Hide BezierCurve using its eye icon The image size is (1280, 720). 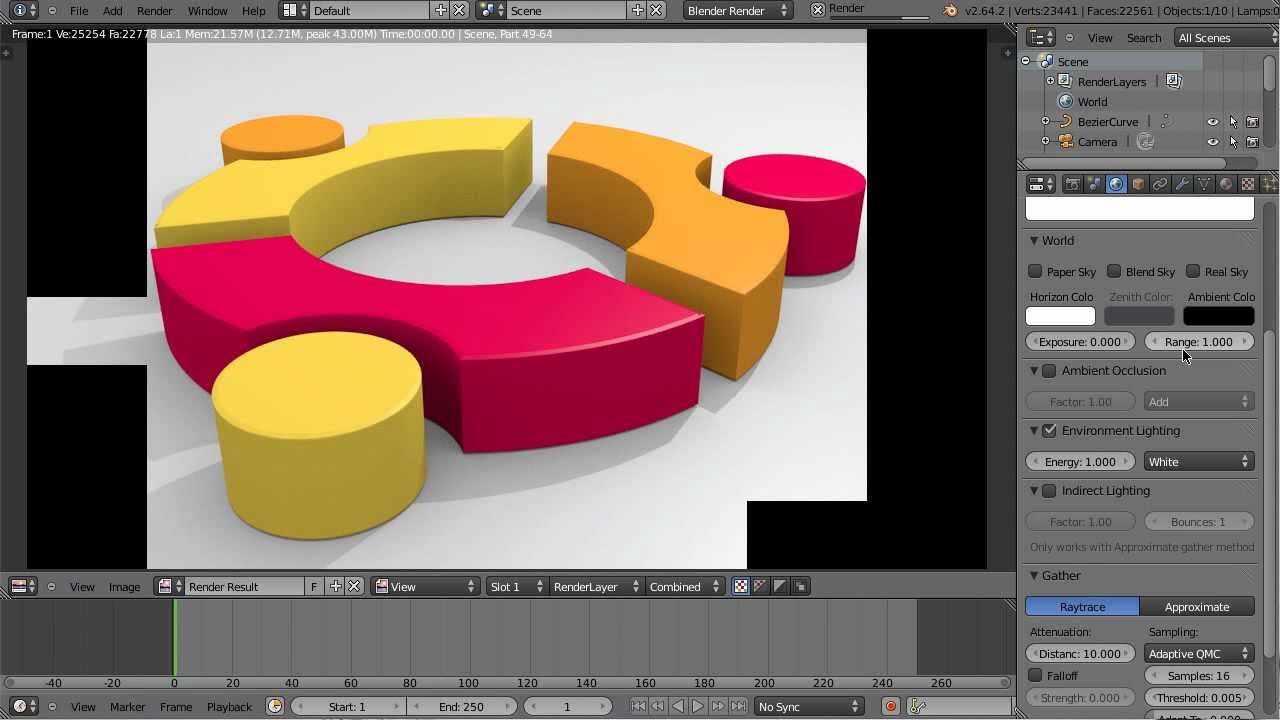pos(1213,122)
